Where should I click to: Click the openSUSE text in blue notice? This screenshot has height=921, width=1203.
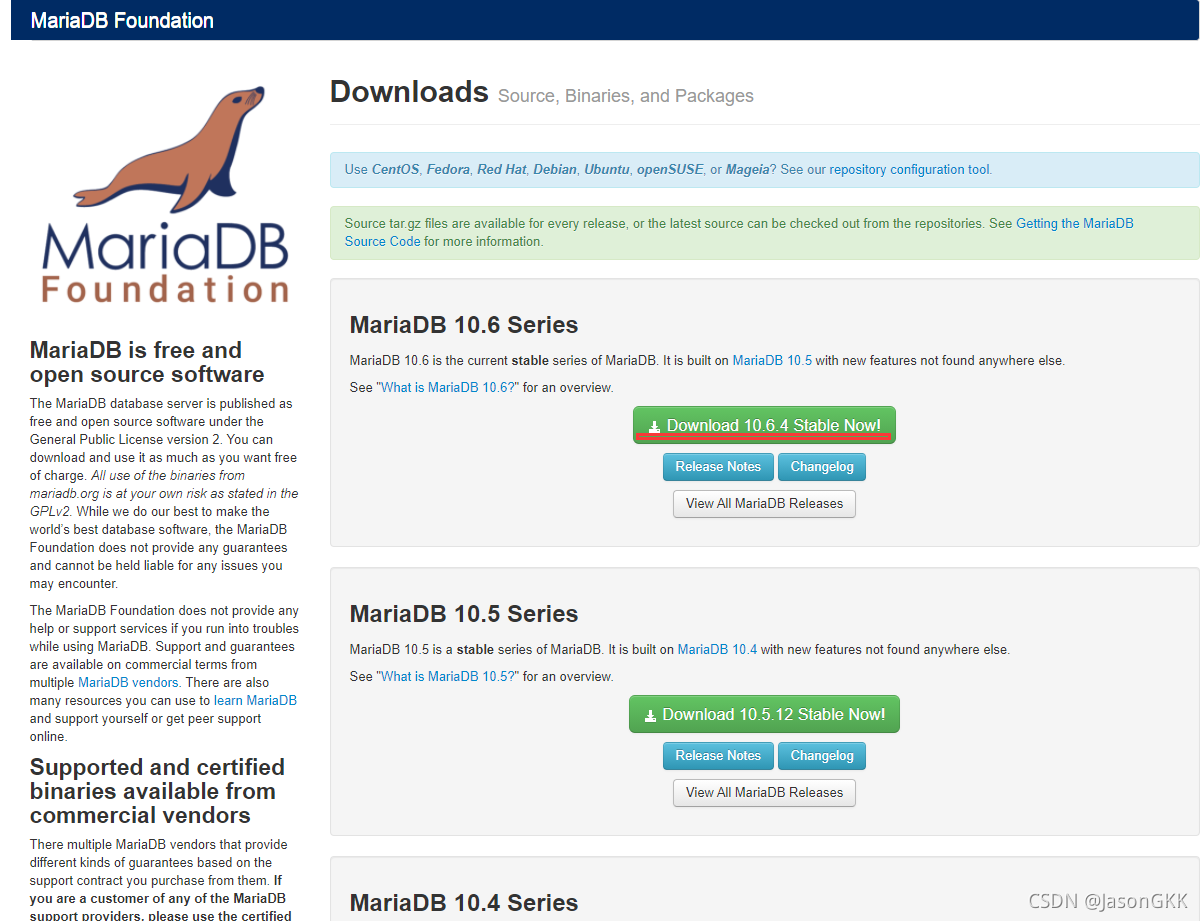click(x=670, y=170)
